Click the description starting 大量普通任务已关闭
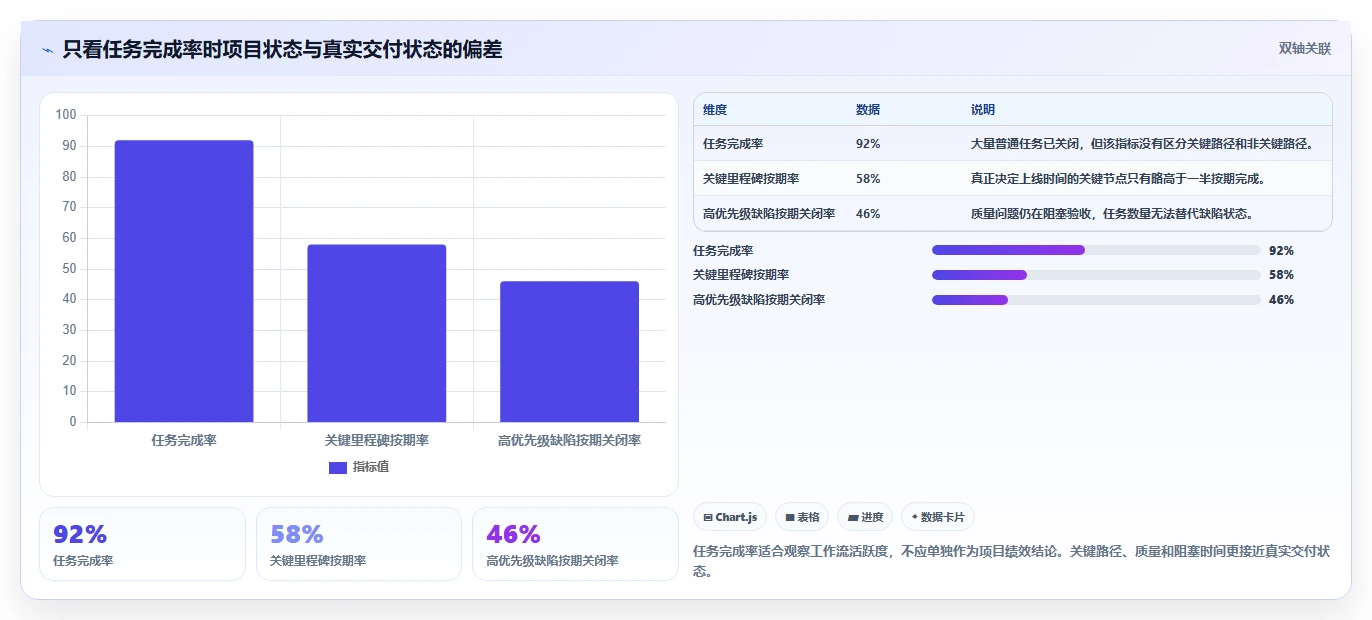The image size is (1372, 620). point(1142,144)
